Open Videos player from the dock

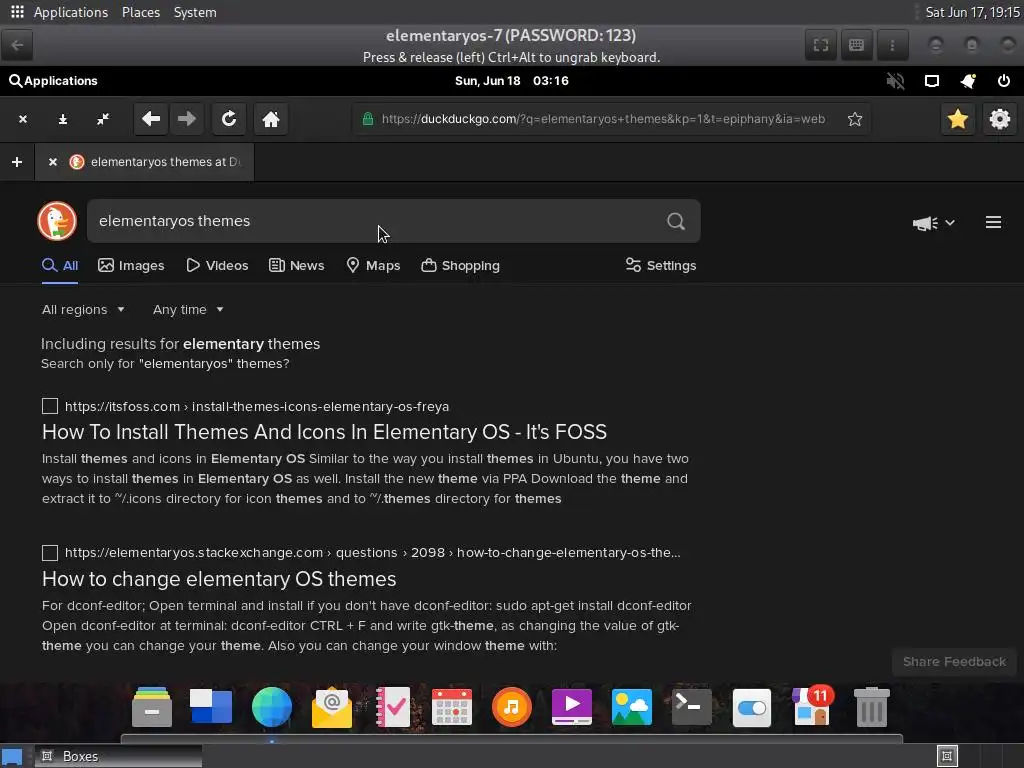pyautogui.click(x=572, y=707)
